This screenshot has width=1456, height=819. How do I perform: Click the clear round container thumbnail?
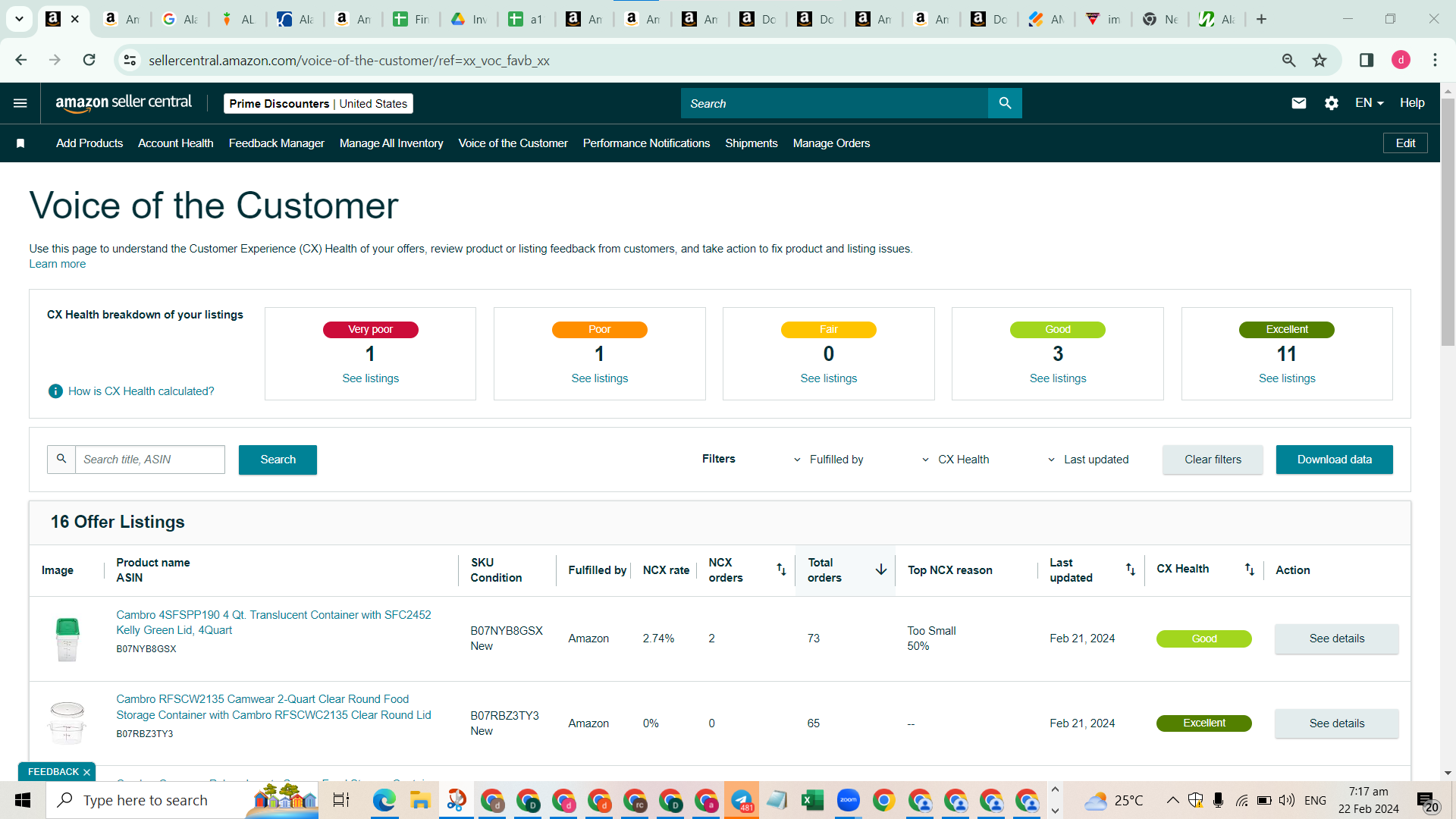pyautogui.click(x=67, y=723)
